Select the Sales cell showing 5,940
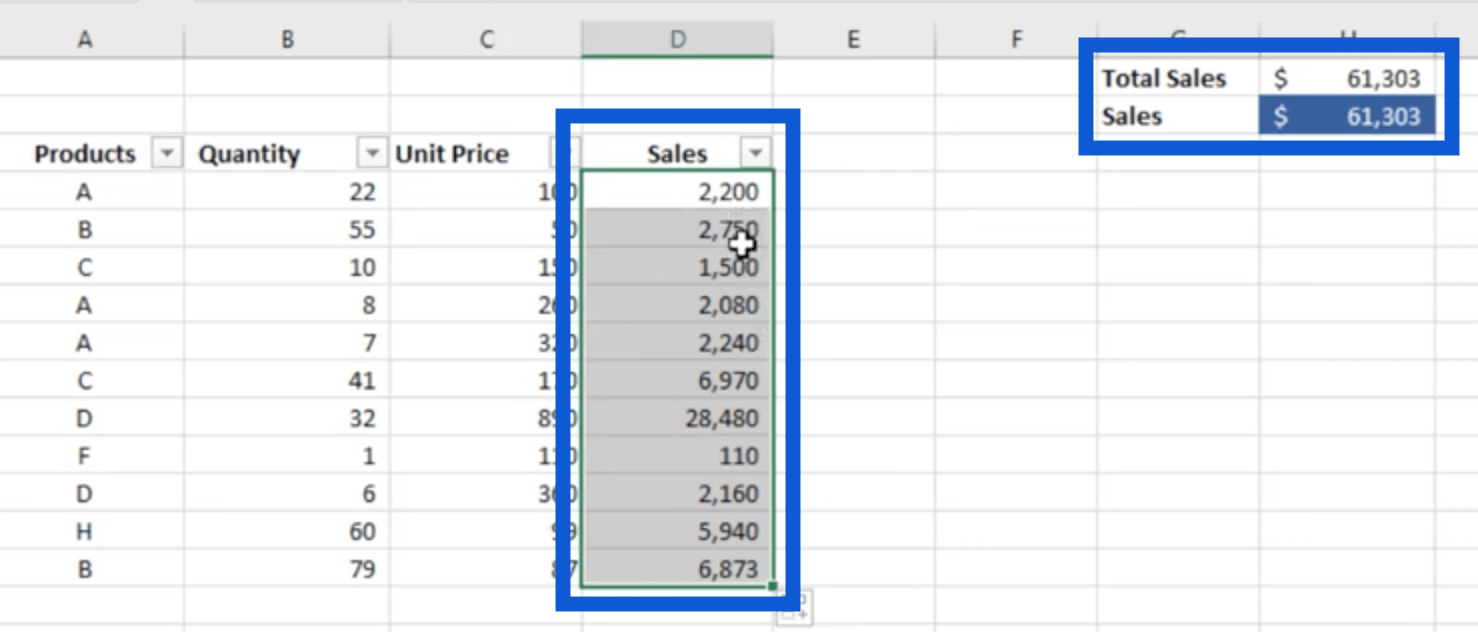 (x=678, y=532)
